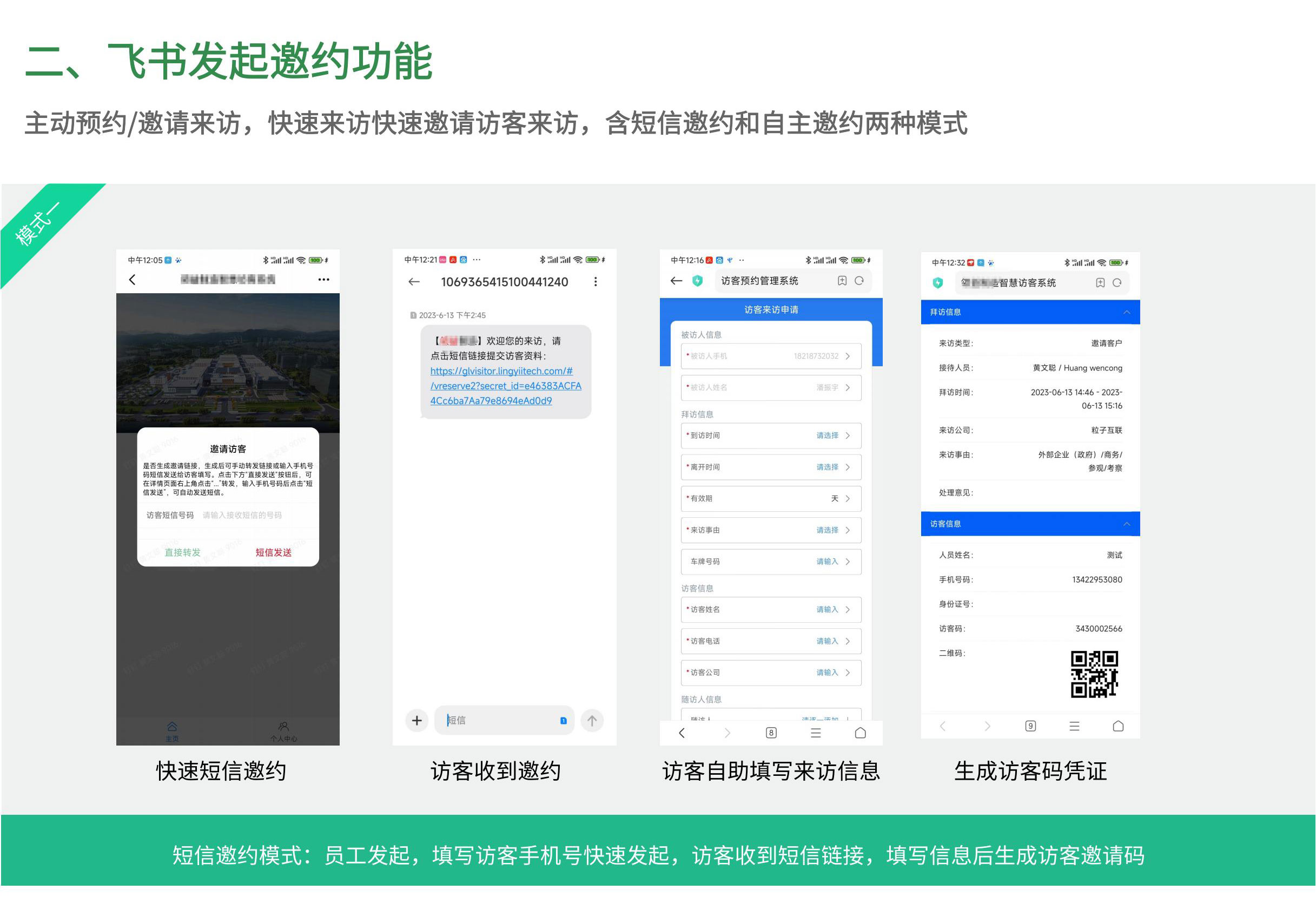Tap back arrow in 访客预约管理系统 browser bar

(x=676, y=280)
